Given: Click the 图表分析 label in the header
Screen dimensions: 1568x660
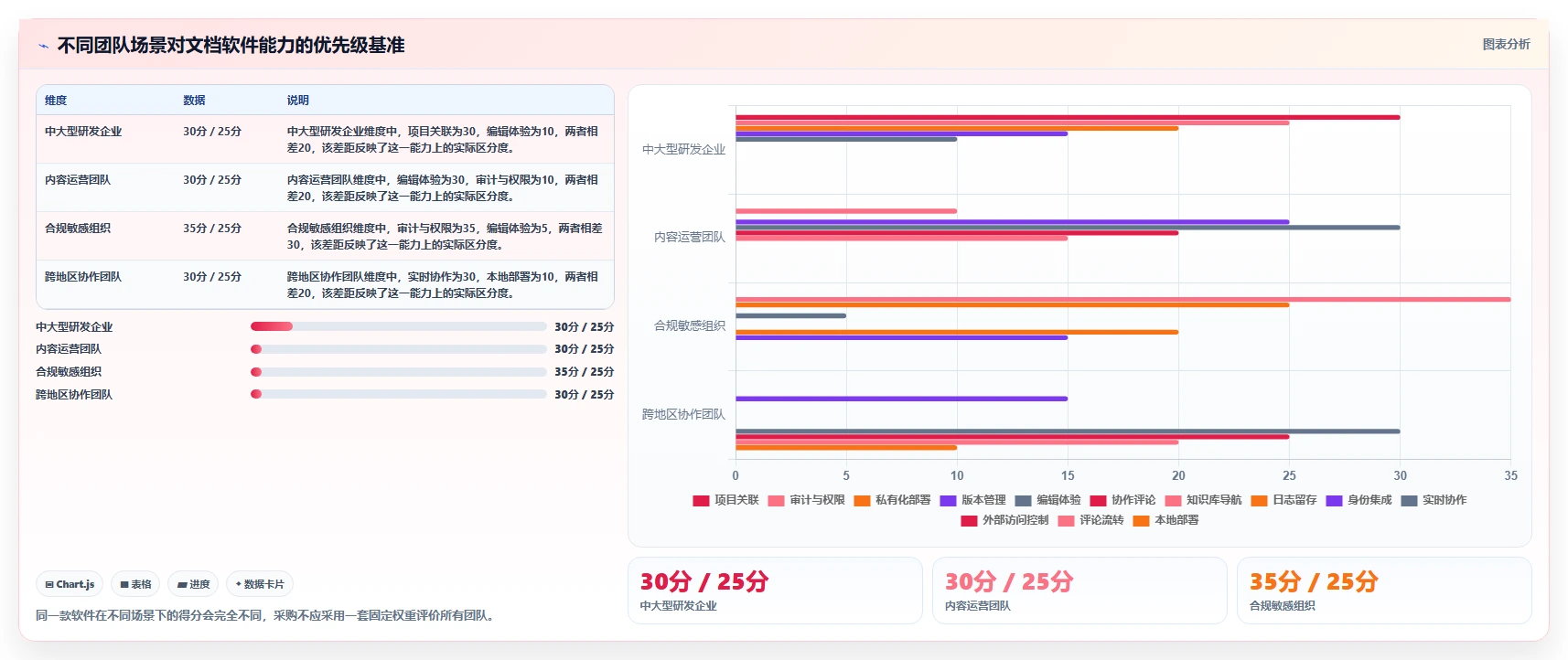Looking at the screenshot, I should tap(1506, 44).
